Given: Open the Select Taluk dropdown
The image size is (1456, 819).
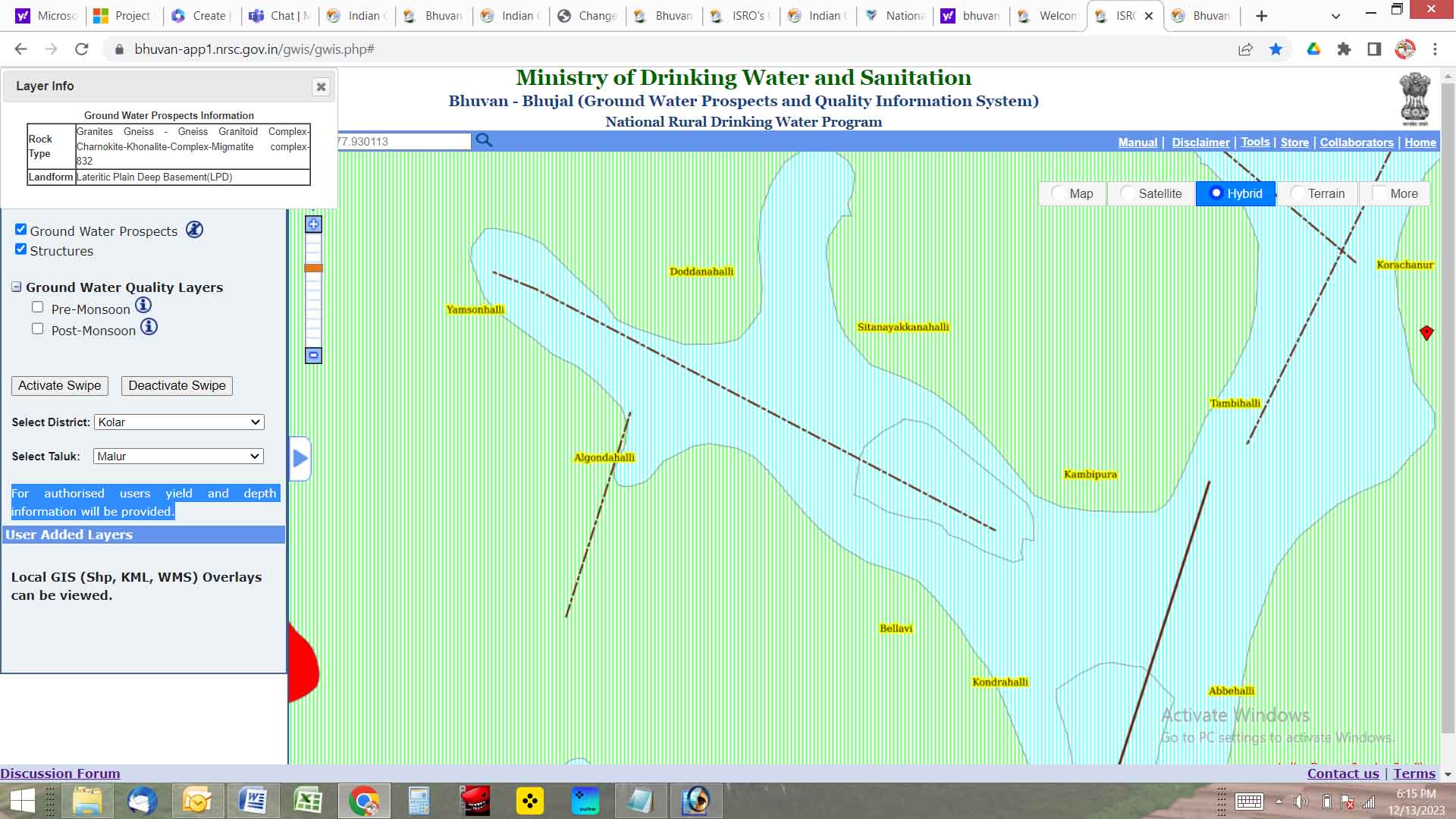Looking at the screenshot, I should [x=179, y=457].
